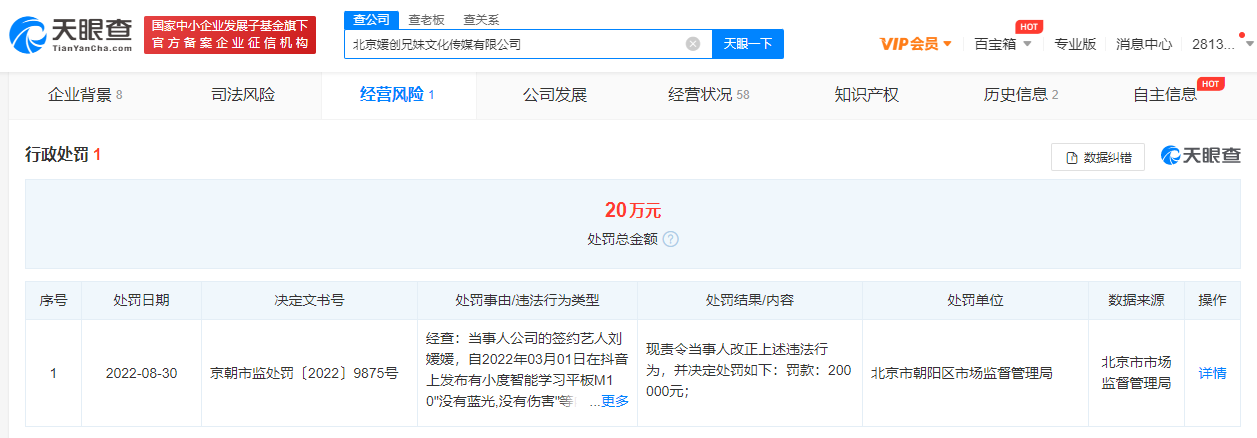This screenshot has height=438, width=1257.
Task: Click the 数据纠错 button
Action: coord(1098,157)
